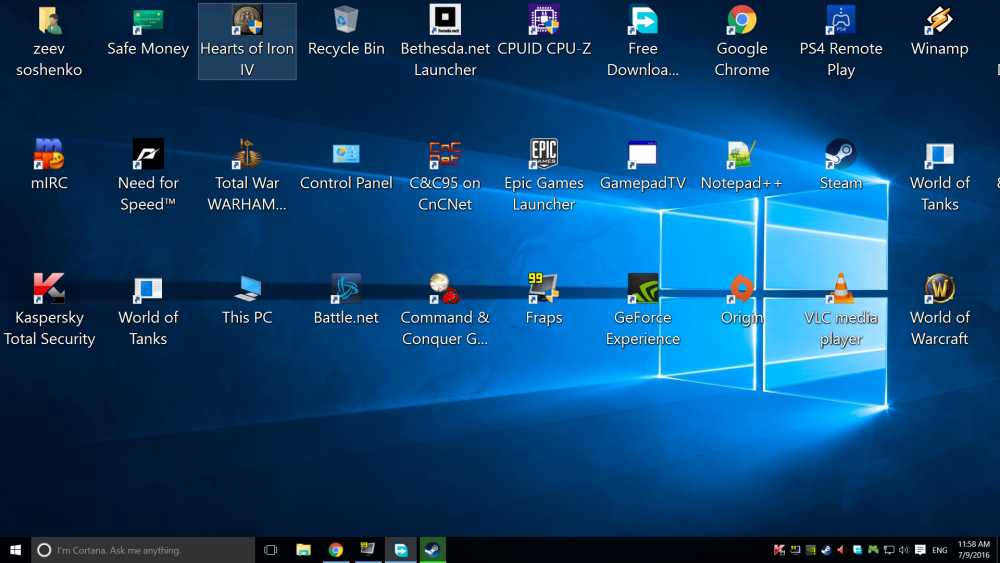Image resolution: width=1000 pixels, height=563 pixels.
Task: Switch to Free Download Manager on taskbar
Action: click(x=401, y=550)
